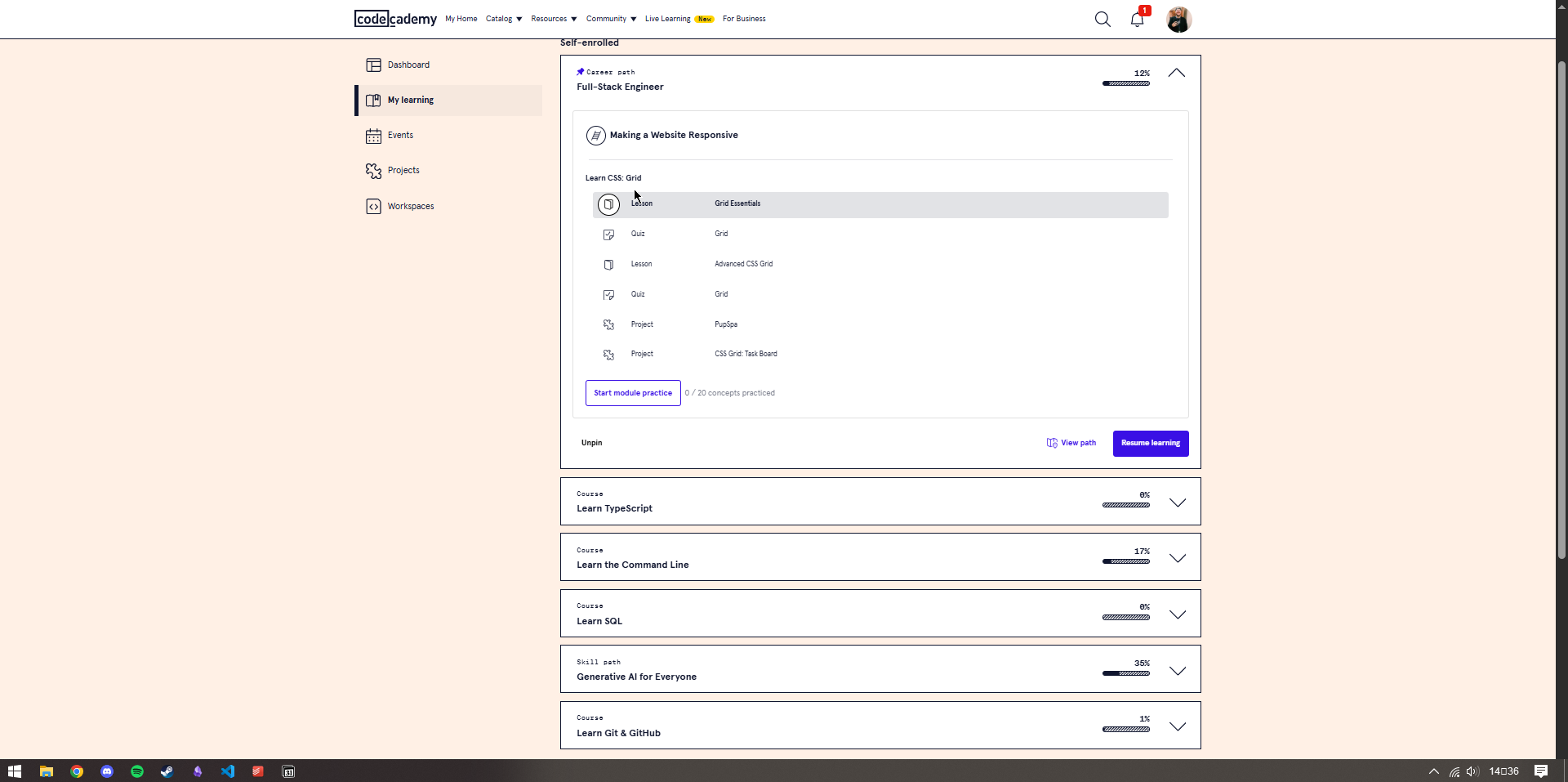Open the Advanced CSS Grid lesson title
This screenshot has width=1568, height=782.
point(743,264)
